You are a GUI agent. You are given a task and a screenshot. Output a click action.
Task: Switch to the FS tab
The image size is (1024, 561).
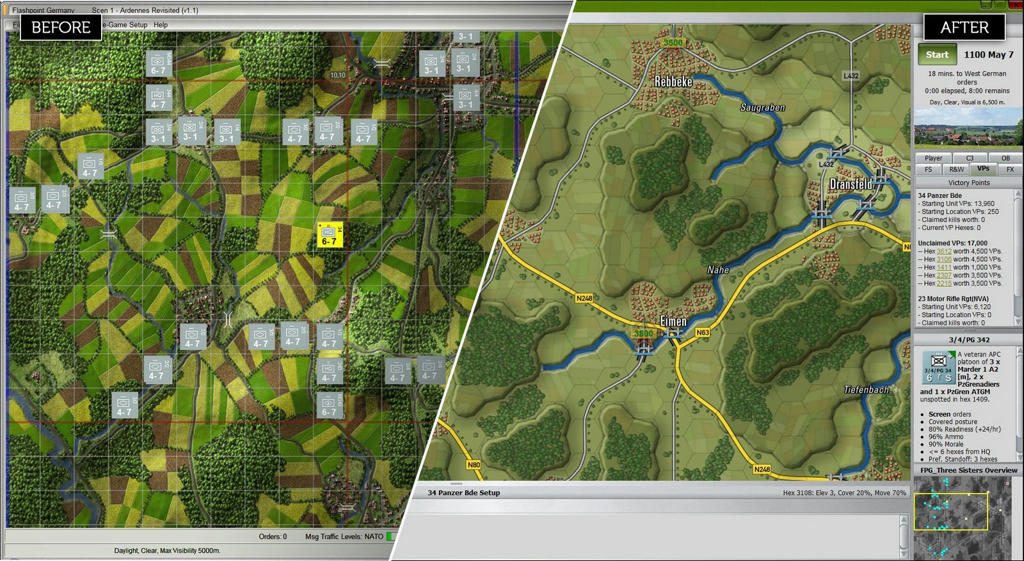point(928,170)
